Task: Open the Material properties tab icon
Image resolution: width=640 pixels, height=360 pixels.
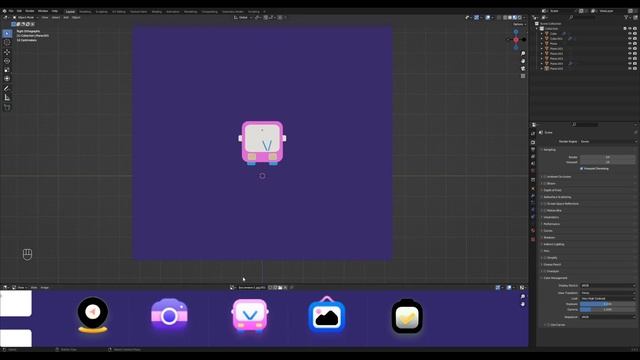Action: tap(533, 230)
